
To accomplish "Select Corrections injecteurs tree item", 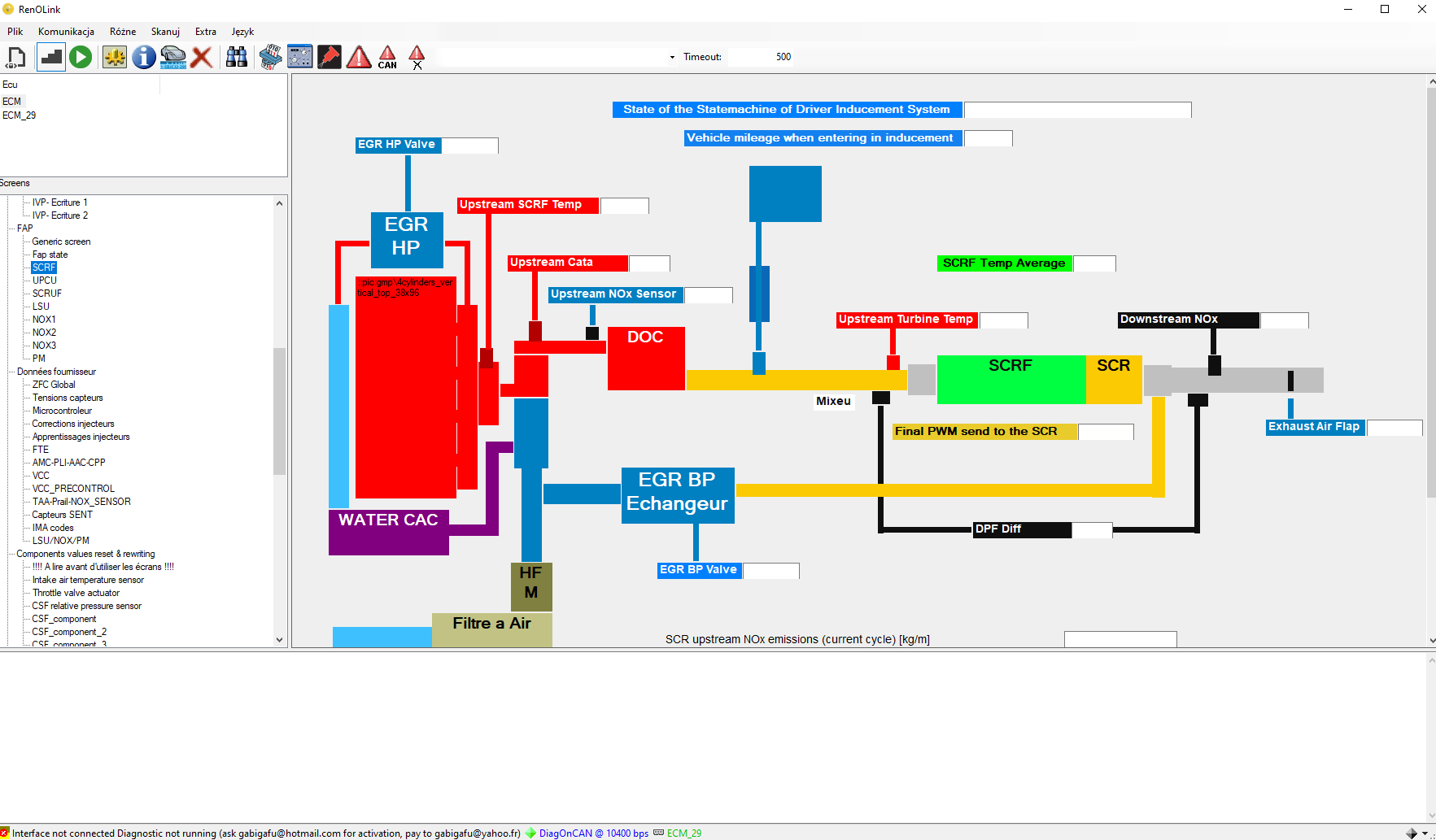I will pos(73,424).
